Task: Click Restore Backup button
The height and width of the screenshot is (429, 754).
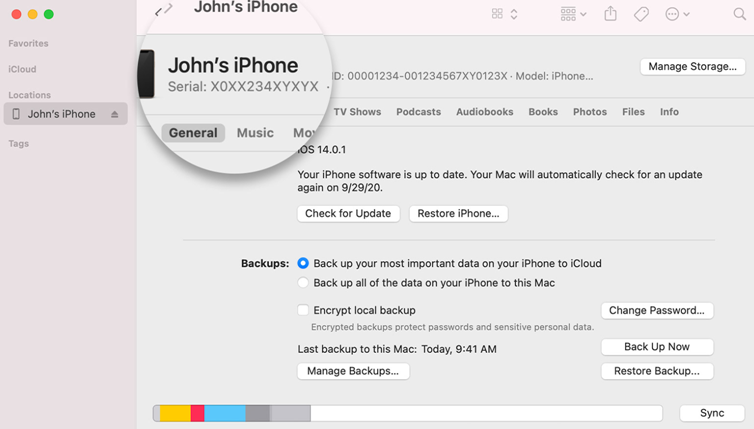Action: [657, 371]
